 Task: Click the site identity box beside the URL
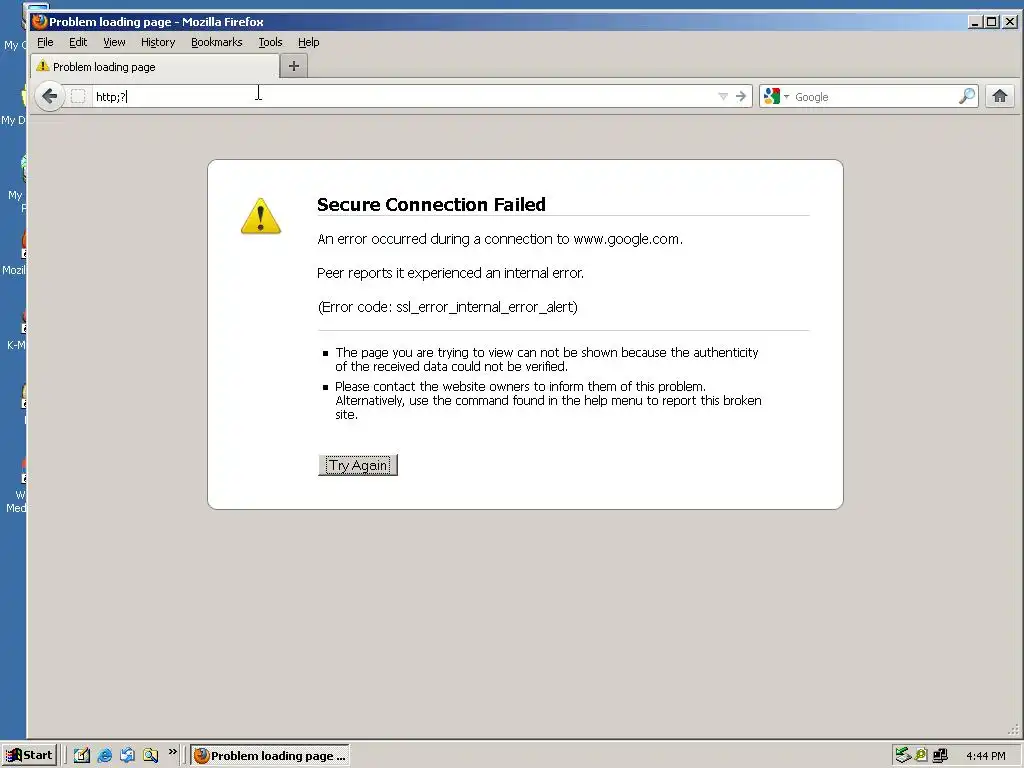click(x=78, y=97)
